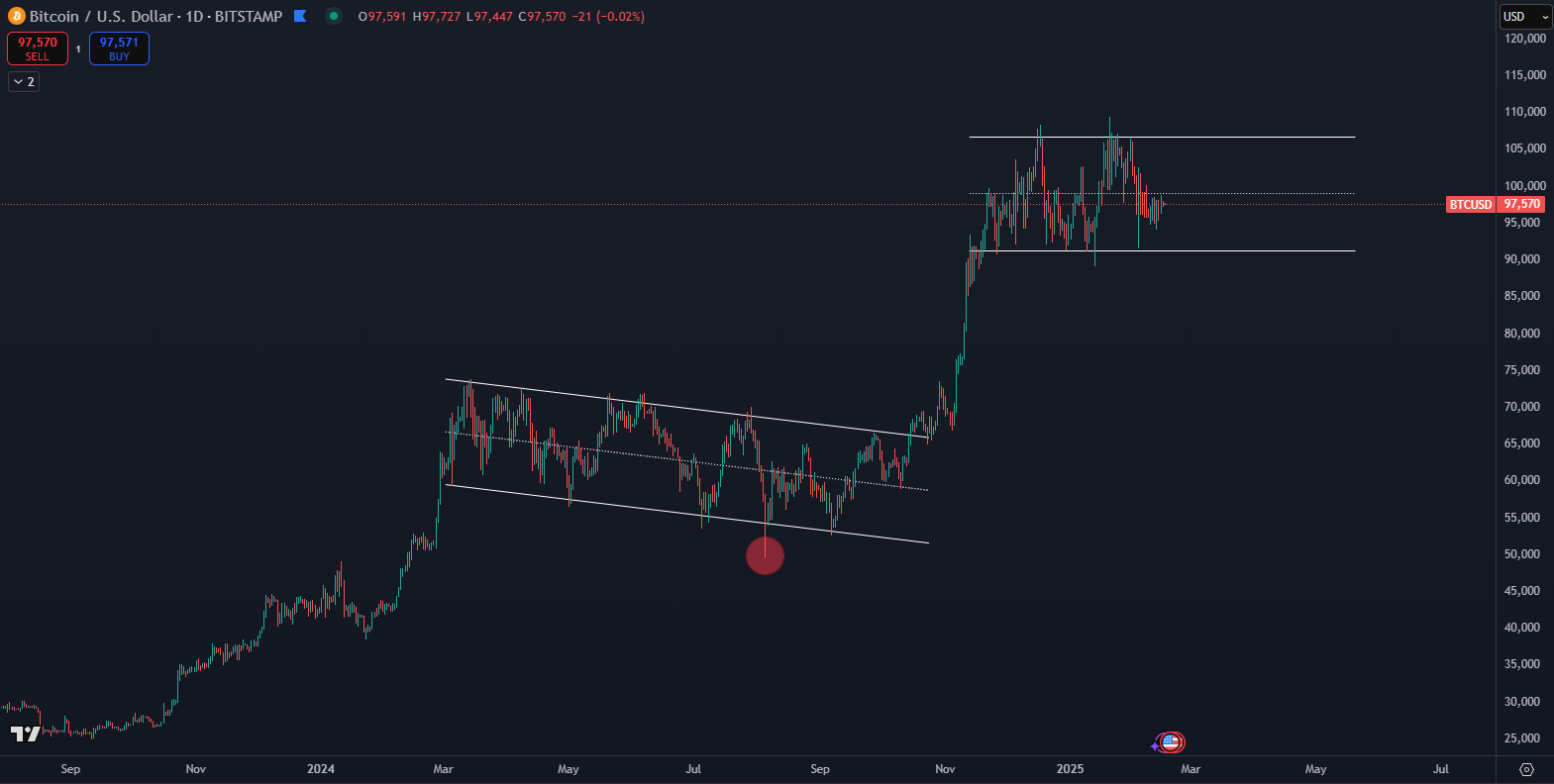Click the purple sparkle icon near events
Image resolution: width=1554 pixels, height=784 pixels.
pos(1155,745)
